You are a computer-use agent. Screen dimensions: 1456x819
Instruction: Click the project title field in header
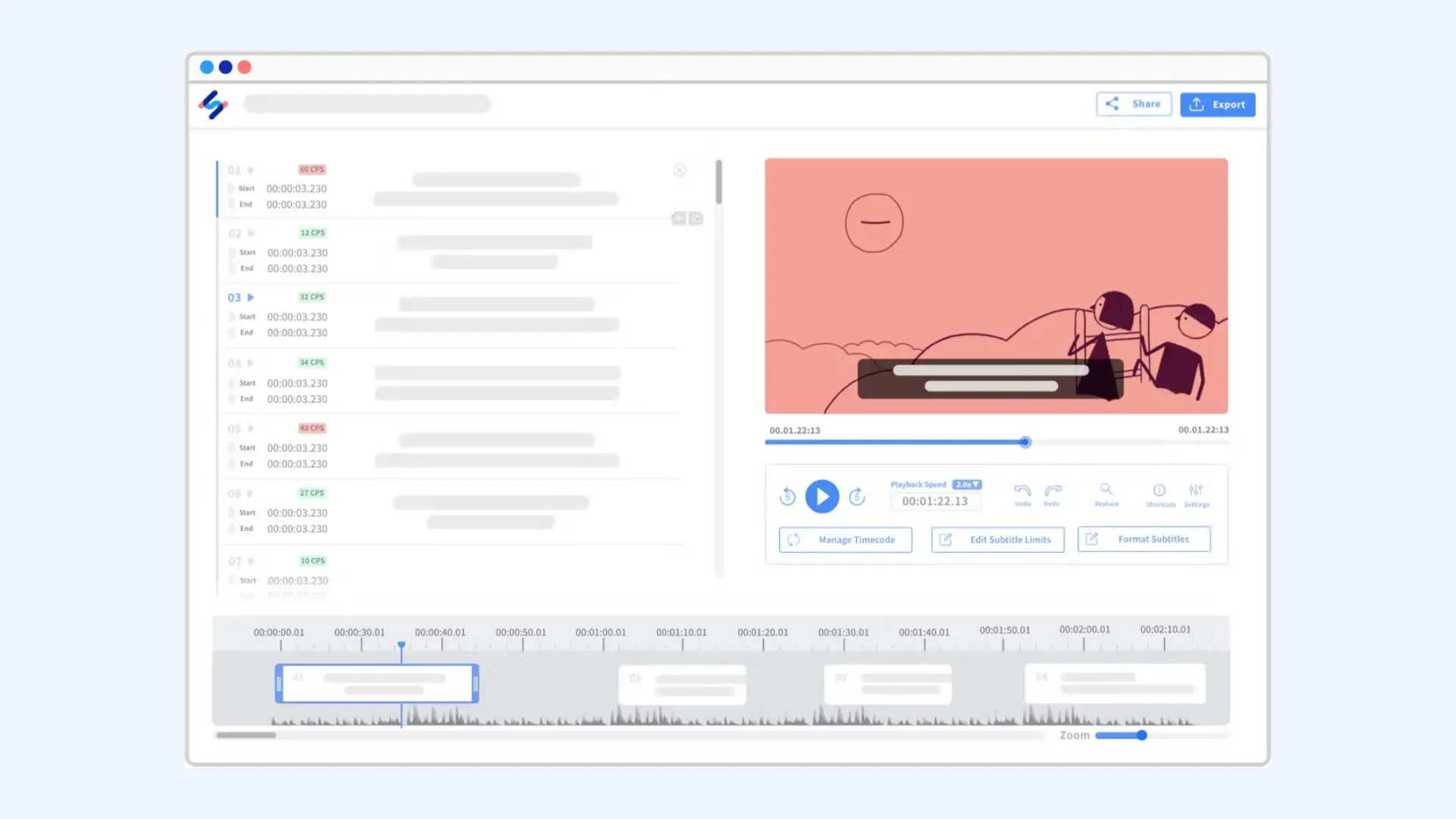pos(367,104)
